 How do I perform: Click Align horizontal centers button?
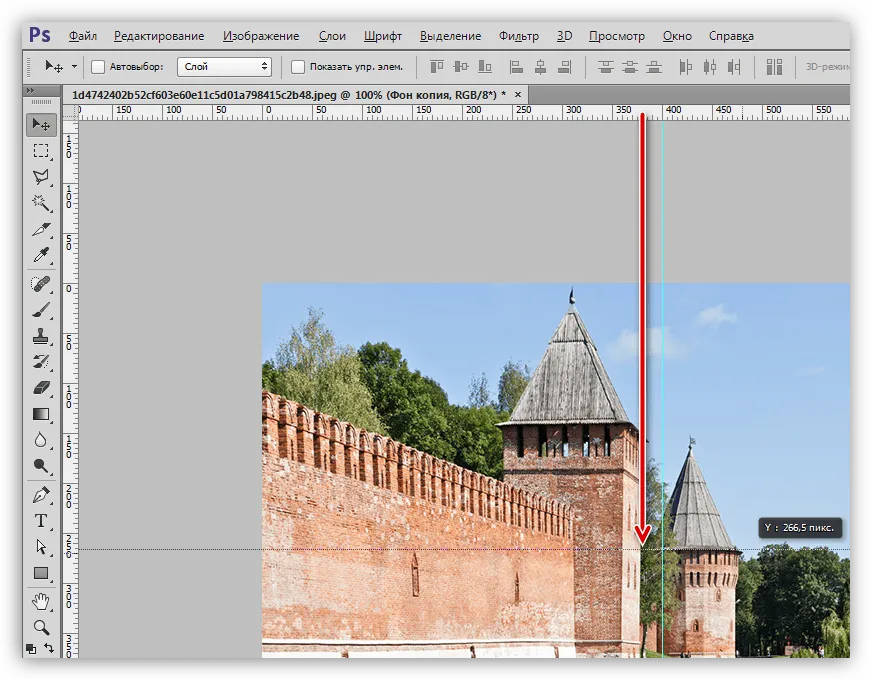coord(541,67)
